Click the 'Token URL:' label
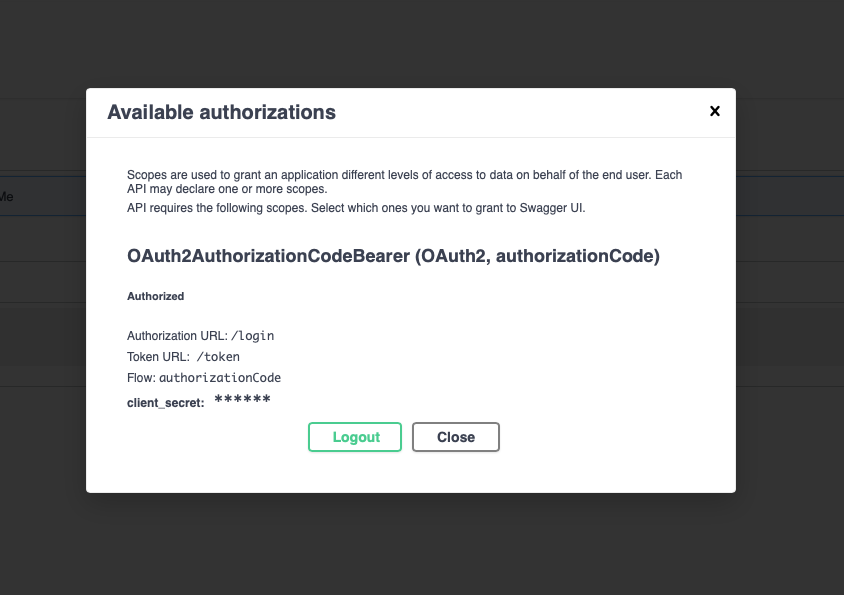 point(160,357)
